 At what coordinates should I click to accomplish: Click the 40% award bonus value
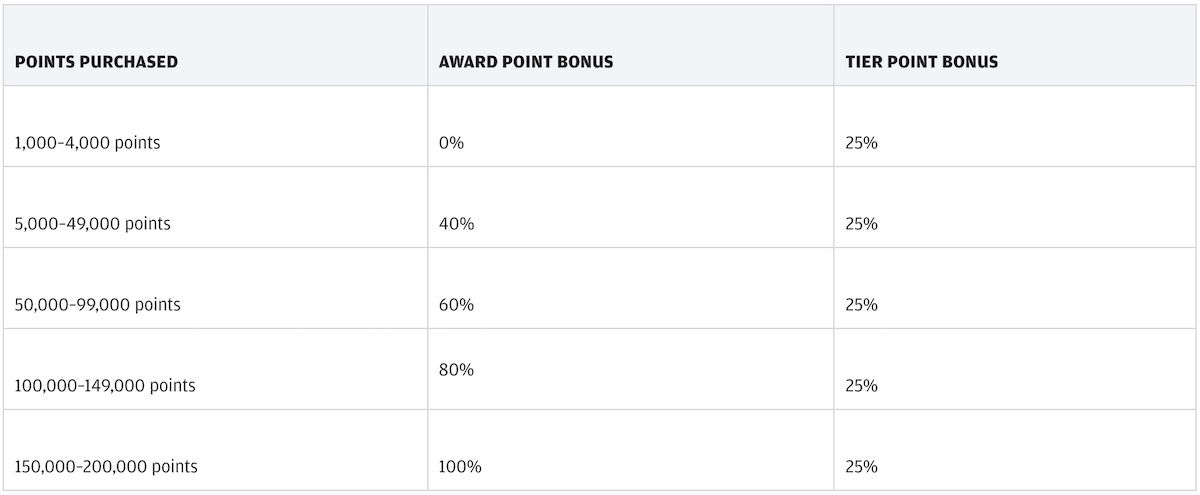point(456,224)
